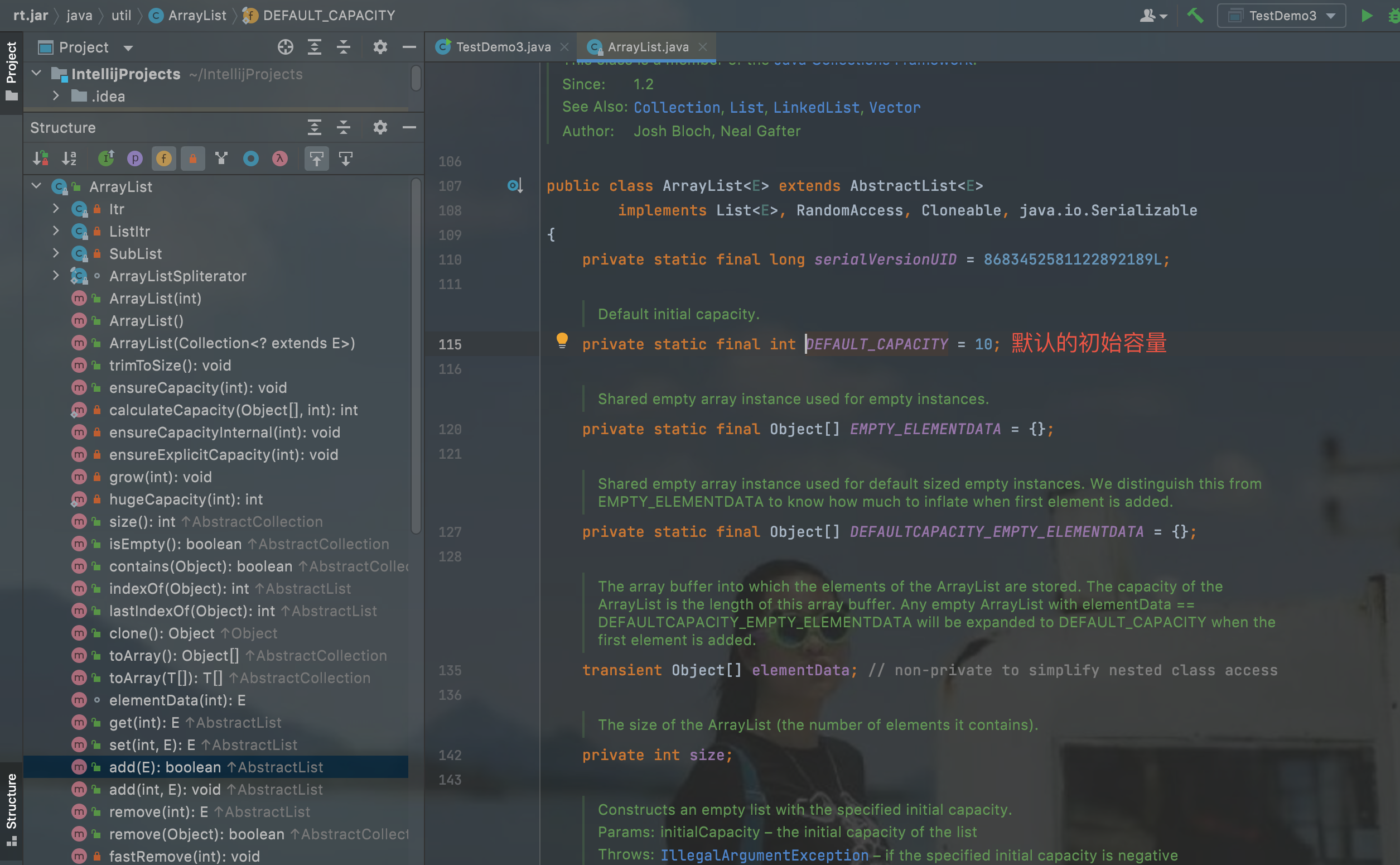Viewport: 1400px width, 865px height.
Task: Open Project panel settings gear
Action: point(380,47)
